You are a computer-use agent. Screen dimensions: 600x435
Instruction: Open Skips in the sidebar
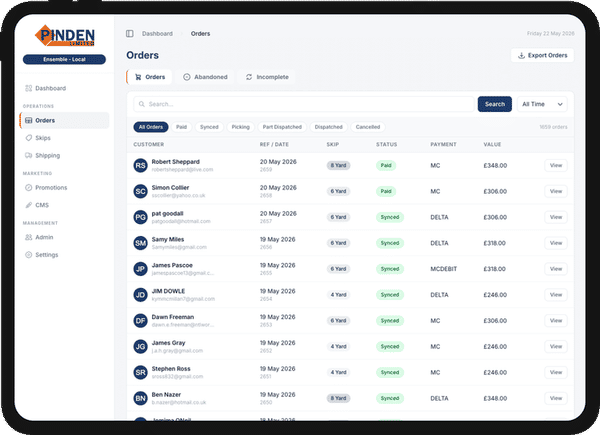(x=64, y=138)
